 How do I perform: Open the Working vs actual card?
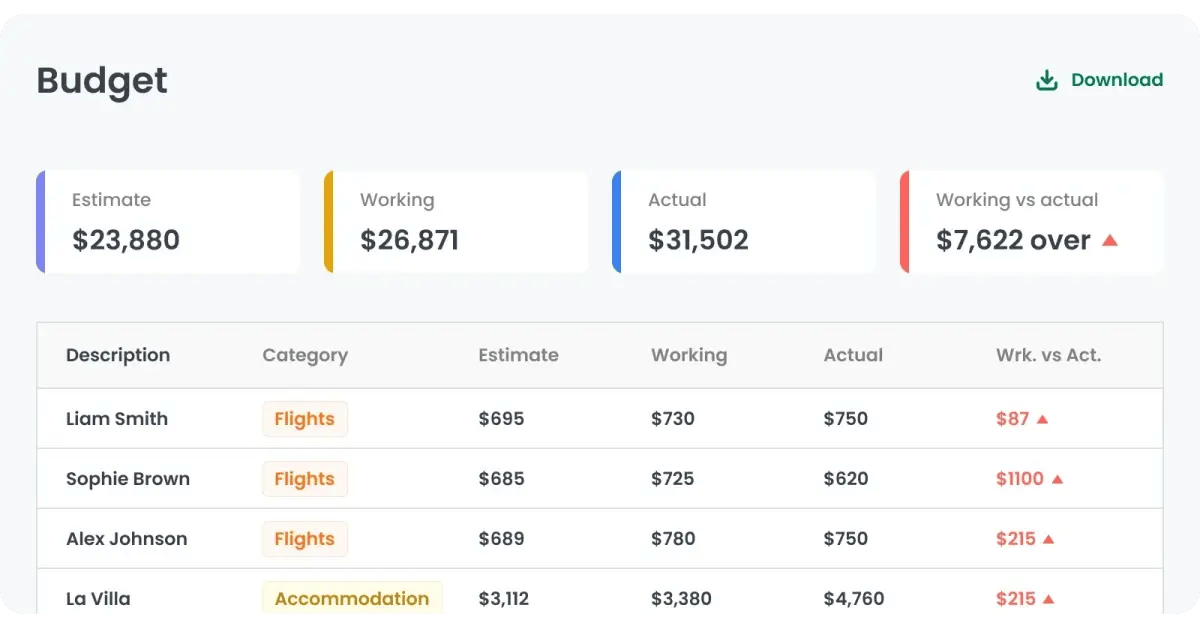coord(1032,222)
